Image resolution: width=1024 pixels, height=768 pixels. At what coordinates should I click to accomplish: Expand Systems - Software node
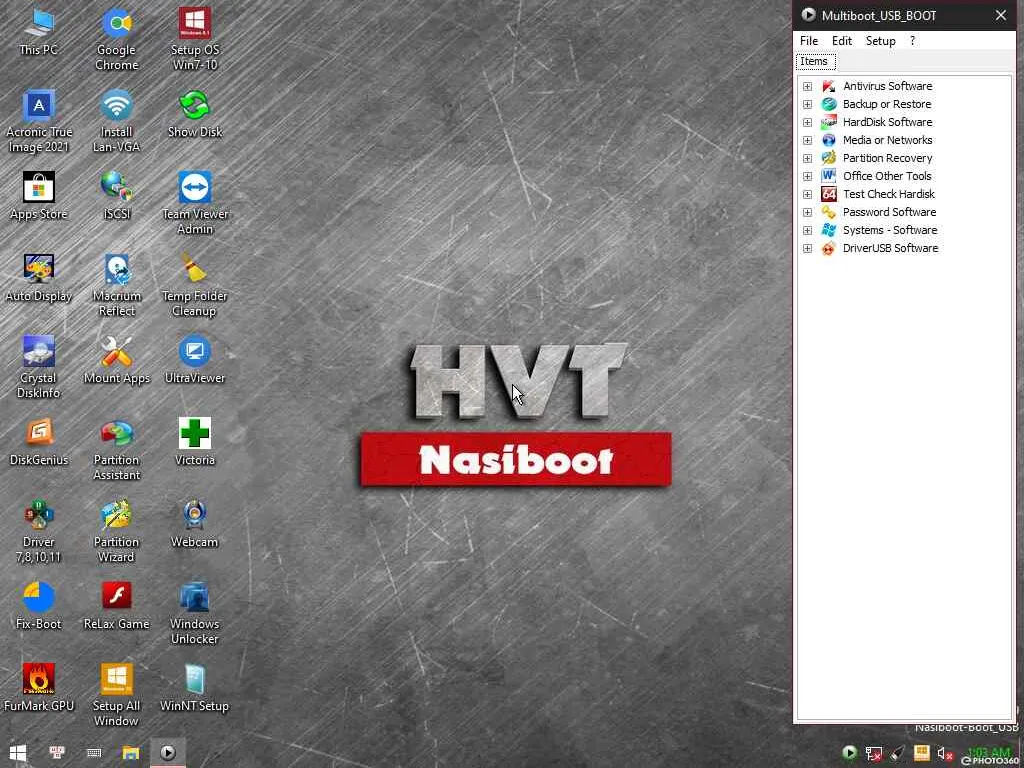coord(808,231)
